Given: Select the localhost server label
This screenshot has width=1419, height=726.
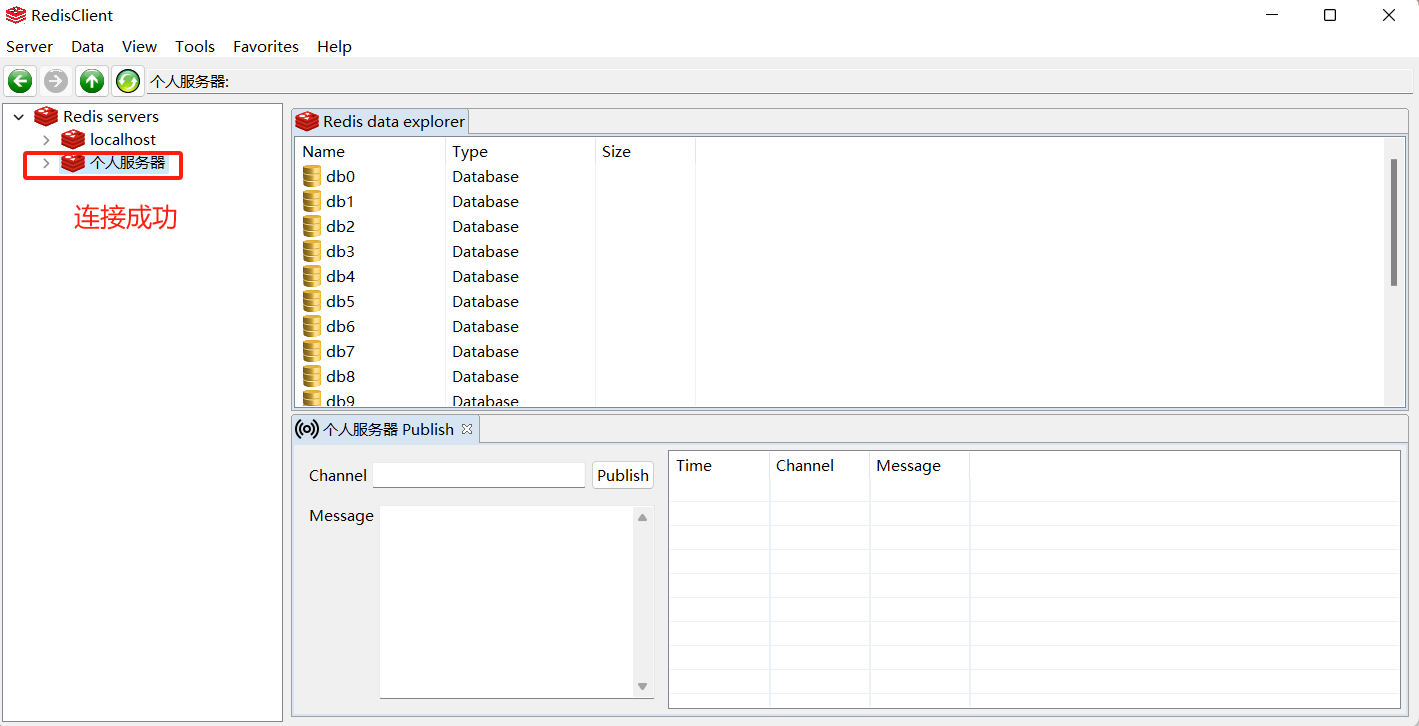Looking at the screenshot, I should pyautogui.click(x=123, y=140).
